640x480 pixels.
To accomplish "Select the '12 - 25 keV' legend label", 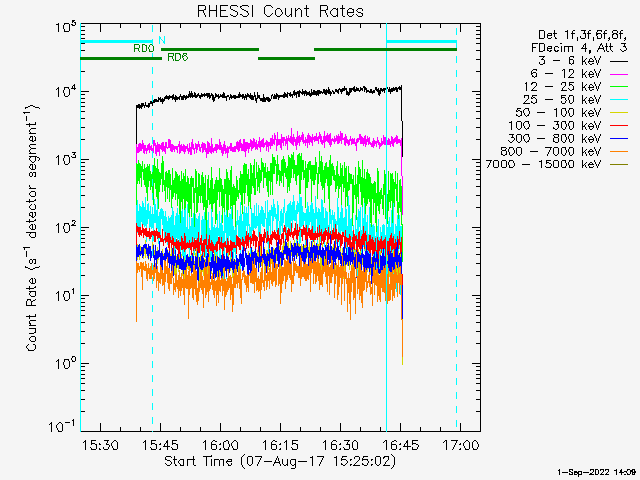I will (x=562, y=87).
